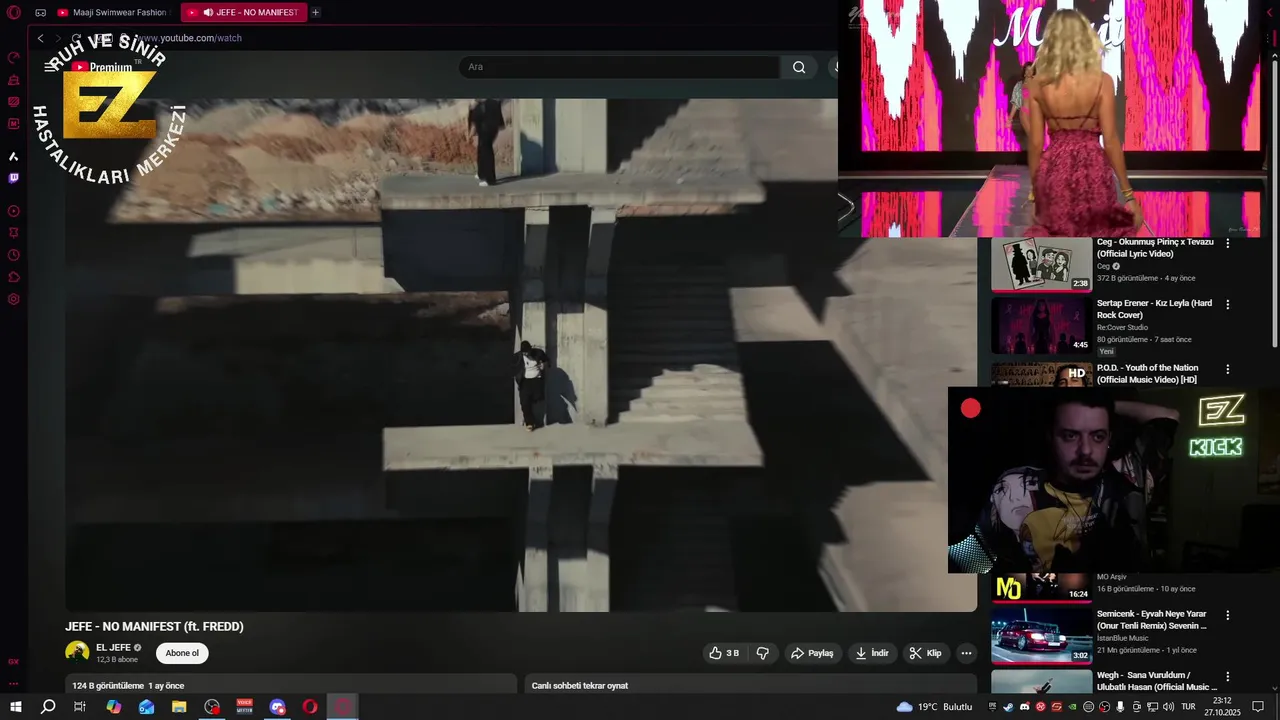Open the Voicemeeter taskbar icon
Image resolution: width=1280 pixels, height=720 pixels.
tap(244, 707)
